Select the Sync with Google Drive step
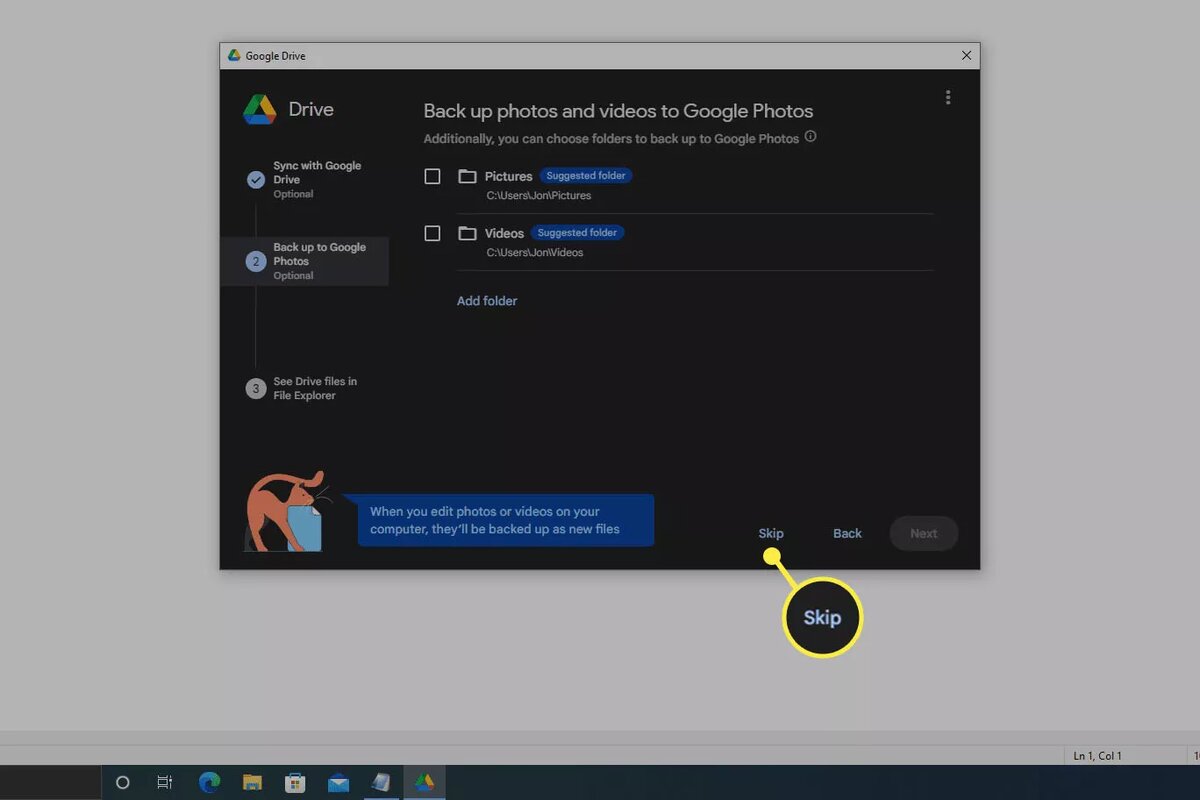Image resolution: width=1200 pixels, height=800 pixels. (304, 179)
